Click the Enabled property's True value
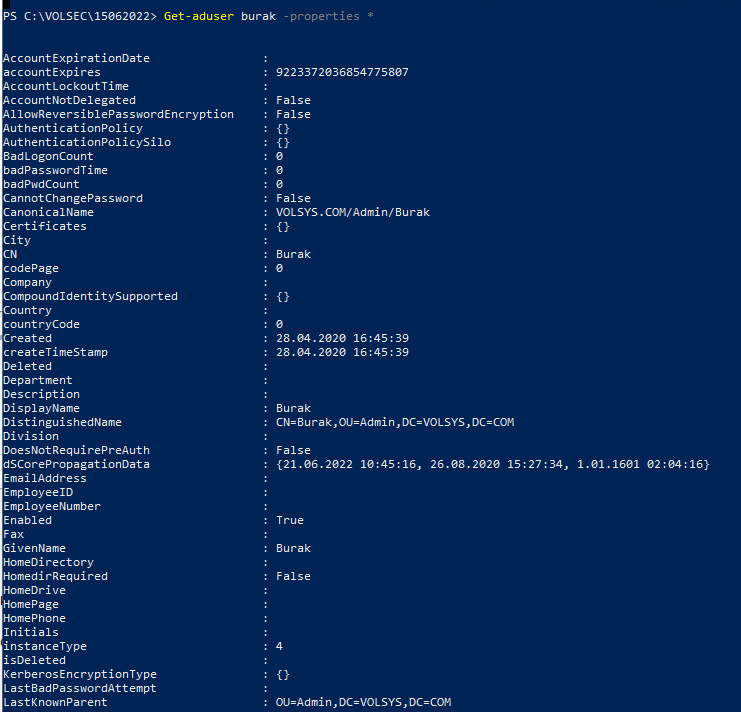 [290, 520]
